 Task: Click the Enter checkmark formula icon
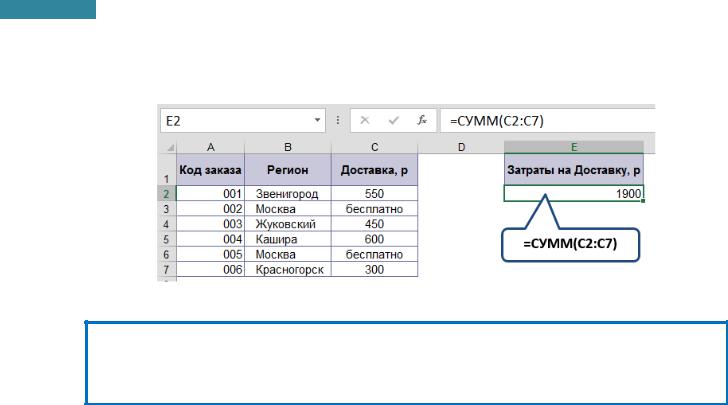point(394,121)
